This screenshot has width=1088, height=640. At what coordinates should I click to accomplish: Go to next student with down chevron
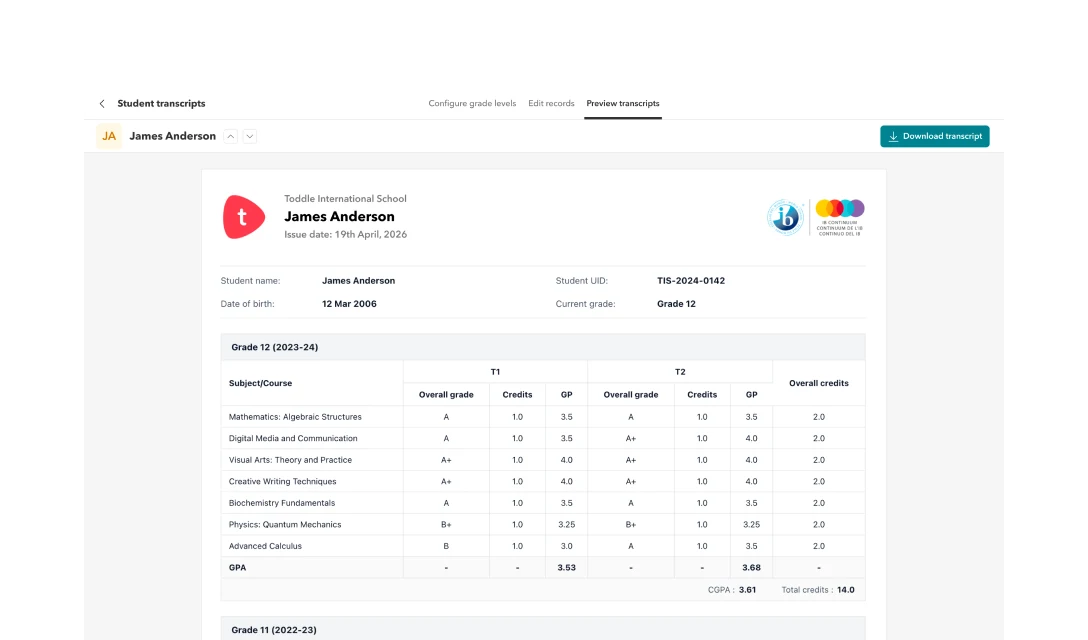[x=250, y=137]
